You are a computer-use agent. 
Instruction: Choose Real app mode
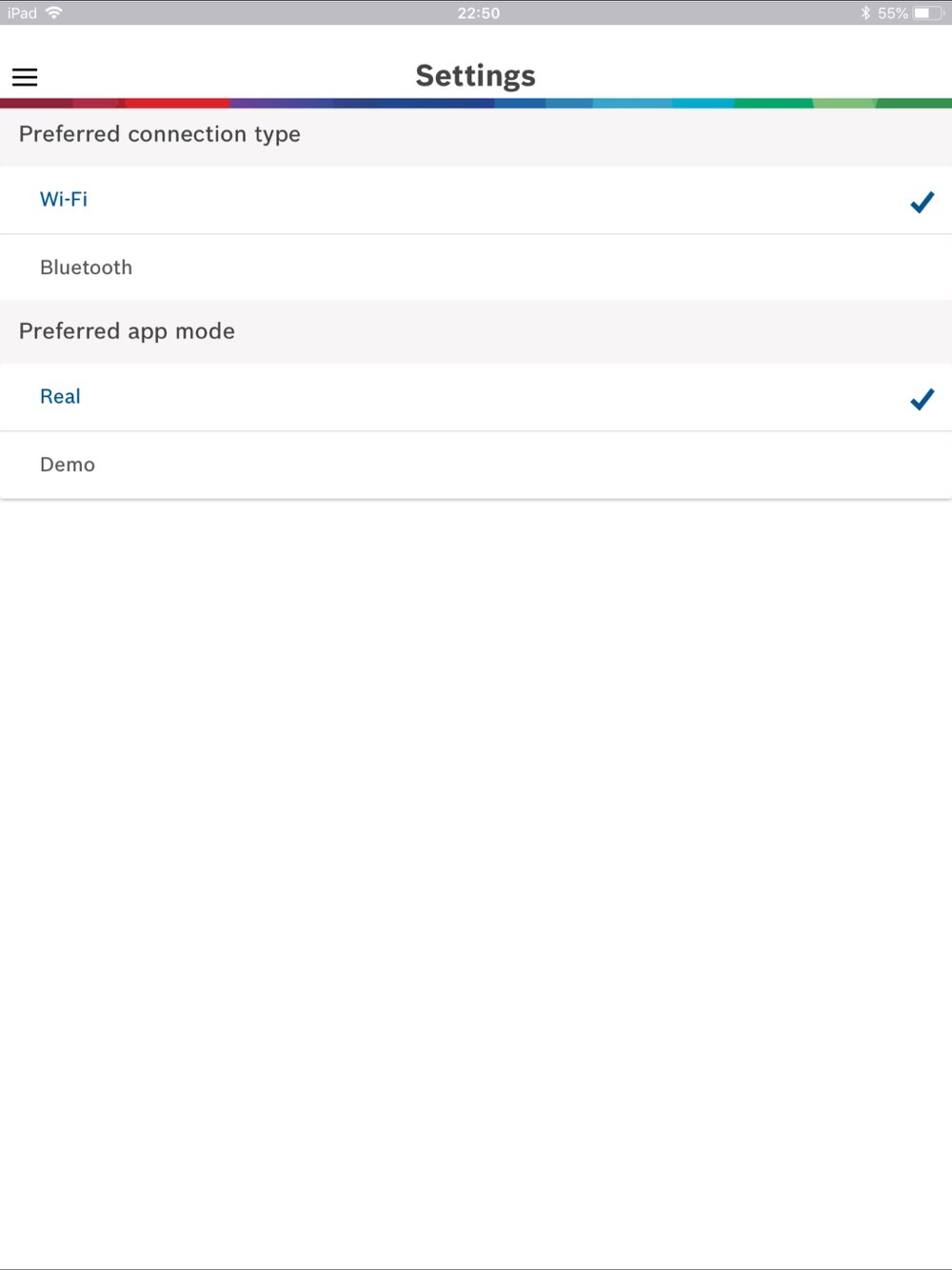coord(476,397)
